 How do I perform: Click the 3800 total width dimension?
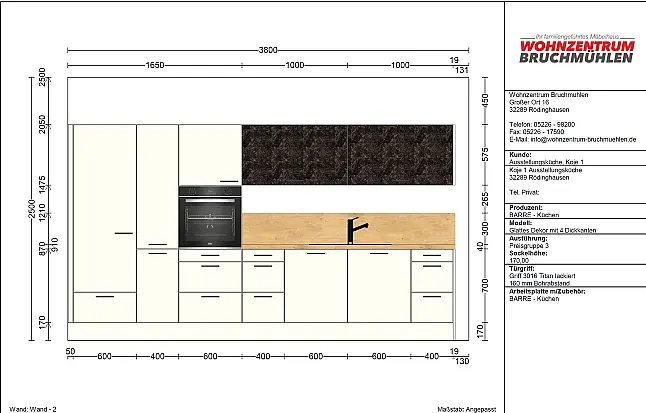[264, 49]
